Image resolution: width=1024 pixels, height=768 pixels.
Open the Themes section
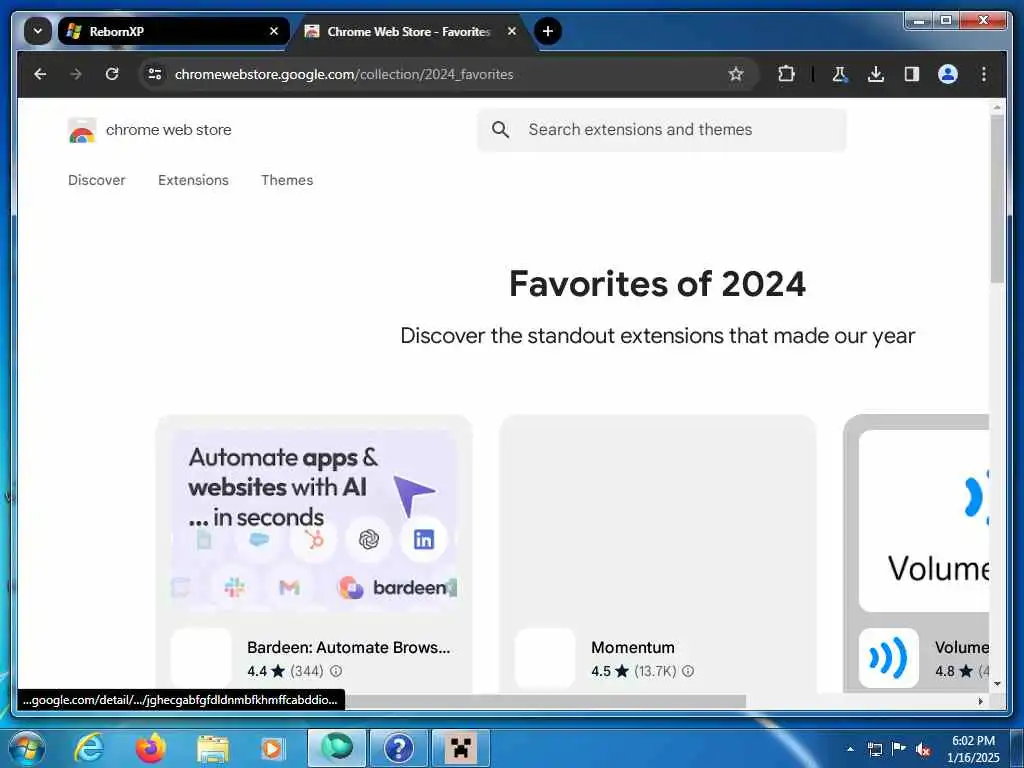pyautogui.click(x=287, y=180)
